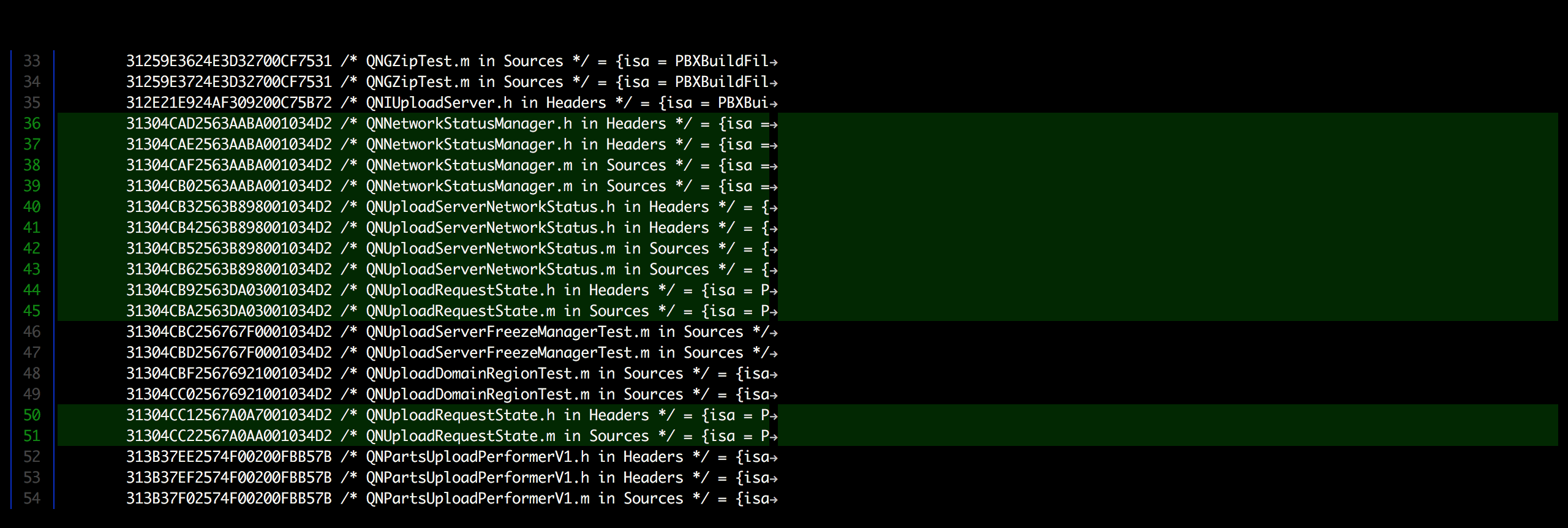Image resolution: width=1568 pixels, height=528 pixels.
Task: Click QNNetworkStatusManager.m text on line 38
Action: coord(469,165)
